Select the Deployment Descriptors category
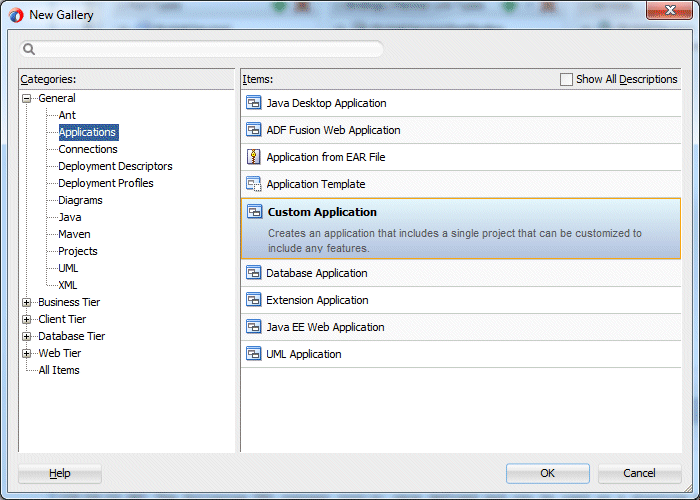This screenshot has height=500, width=700. [x=115, y=166]
